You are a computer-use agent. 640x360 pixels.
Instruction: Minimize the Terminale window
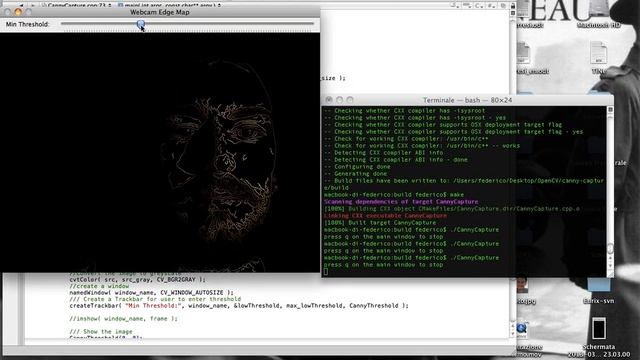coord(339,100)
